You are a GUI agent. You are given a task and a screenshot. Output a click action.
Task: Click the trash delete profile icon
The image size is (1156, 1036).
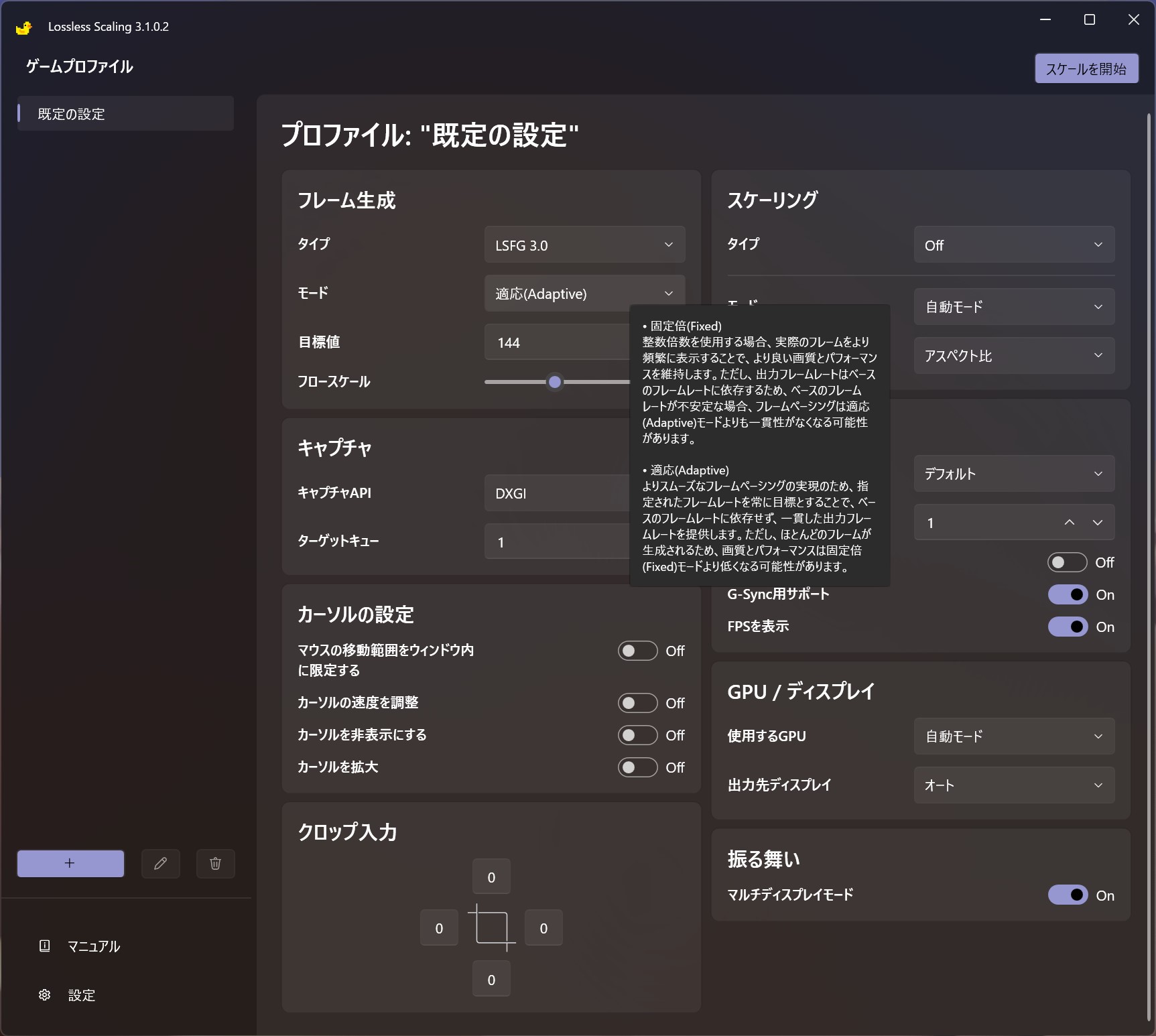click(x=215, y=863)
